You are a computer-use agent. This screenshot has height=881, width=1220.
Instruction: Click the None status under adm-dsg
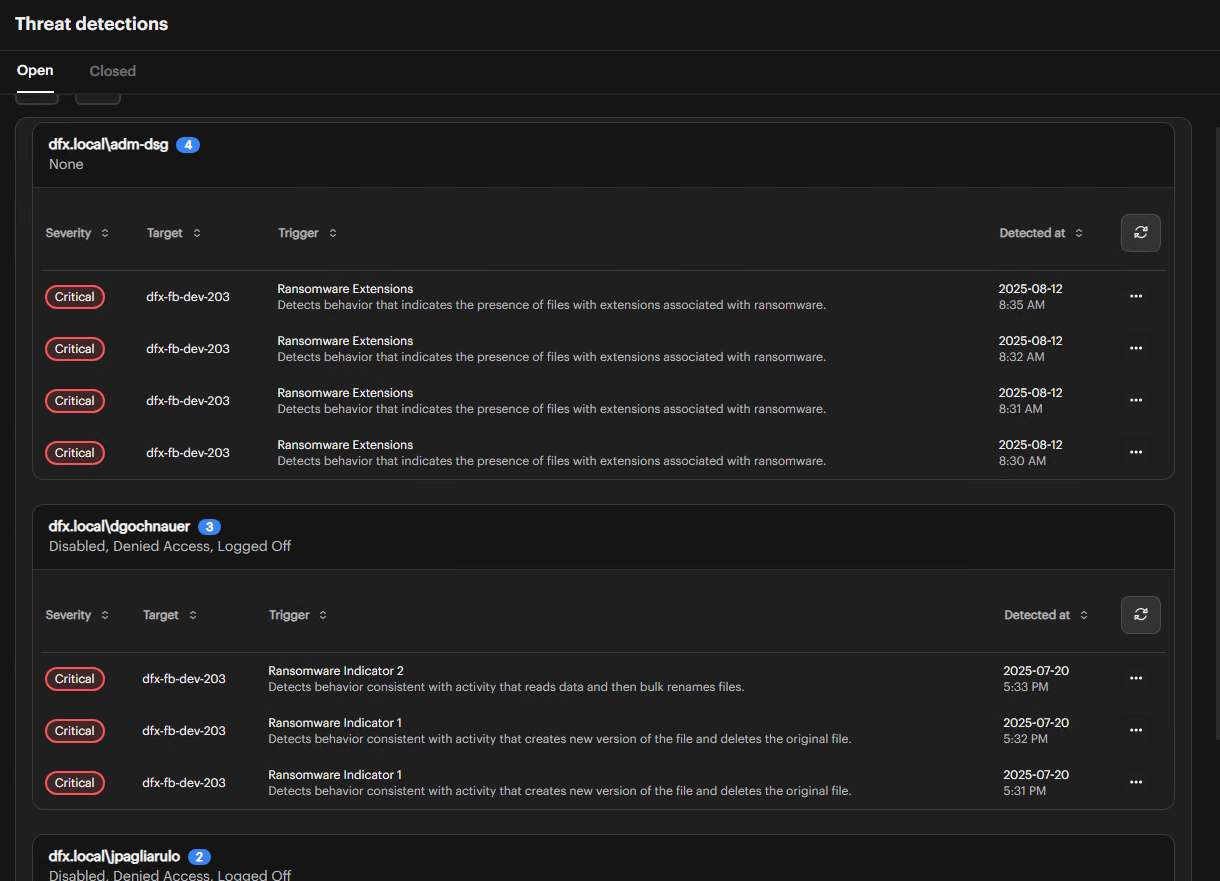click(66, 165)
